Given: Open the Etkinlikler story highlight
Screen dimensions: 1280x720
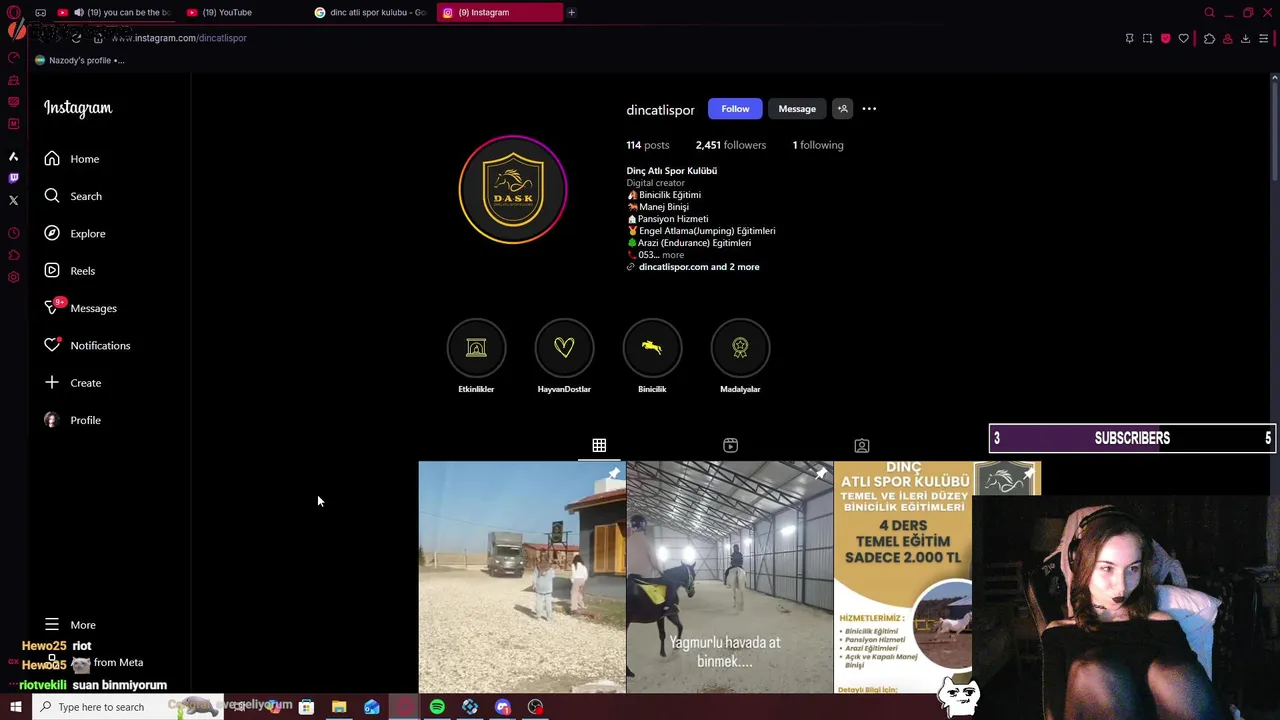Looking at the screenshot, I should 476,356.
